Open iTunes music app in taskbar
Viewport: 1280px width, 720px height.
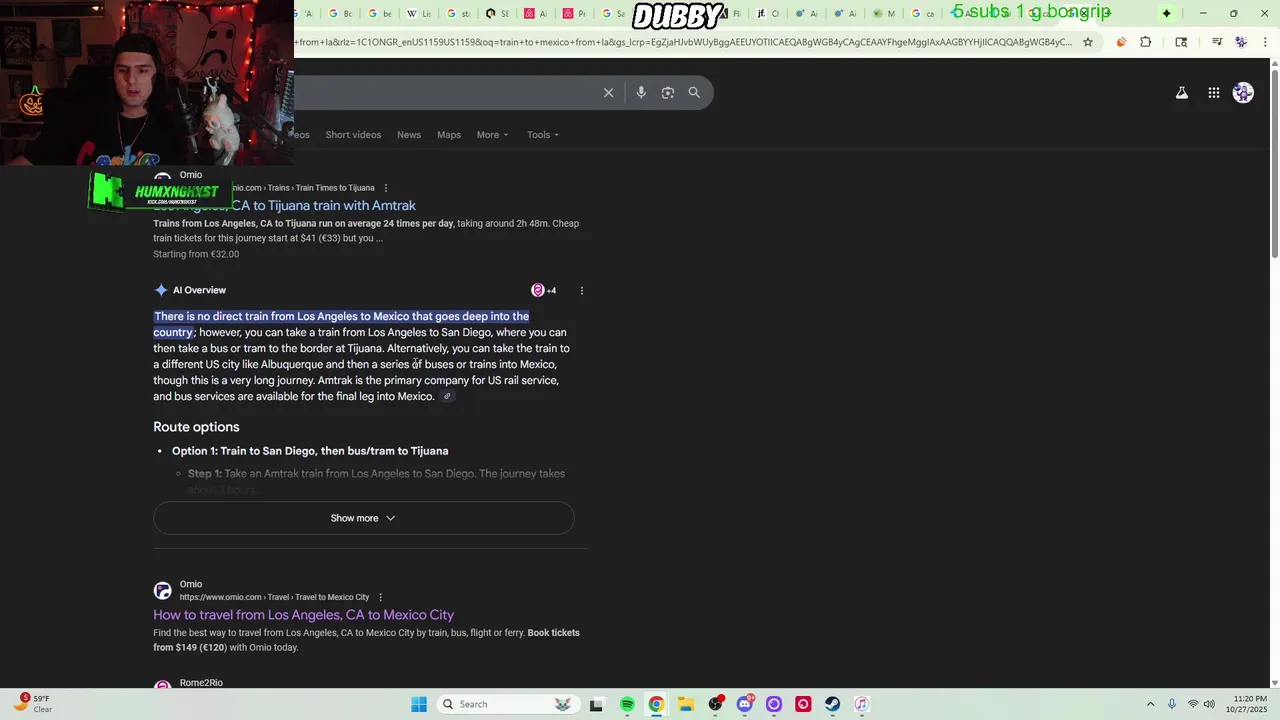(x=861, y=704)
